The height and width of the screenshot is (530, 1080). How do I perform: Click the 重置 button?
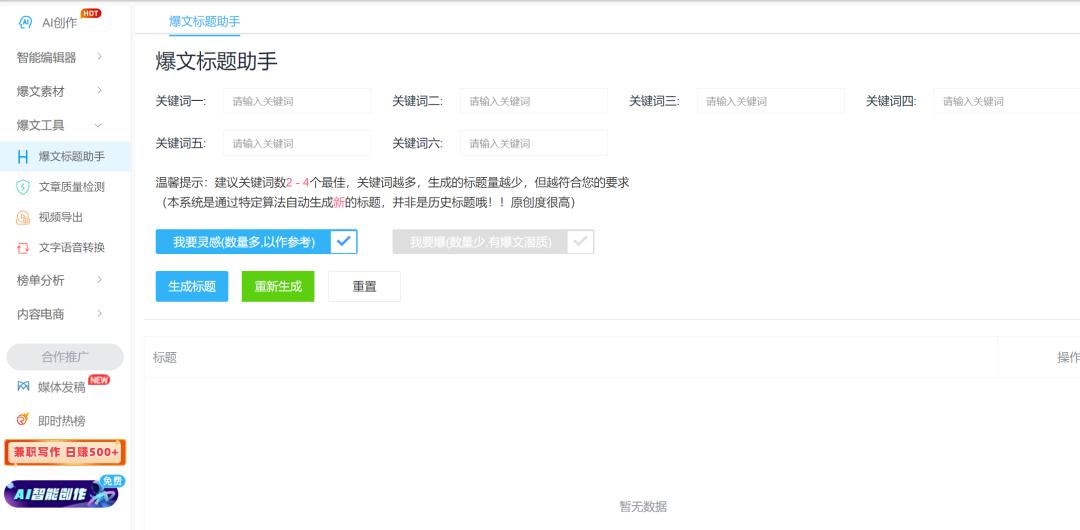click(364, 286)
